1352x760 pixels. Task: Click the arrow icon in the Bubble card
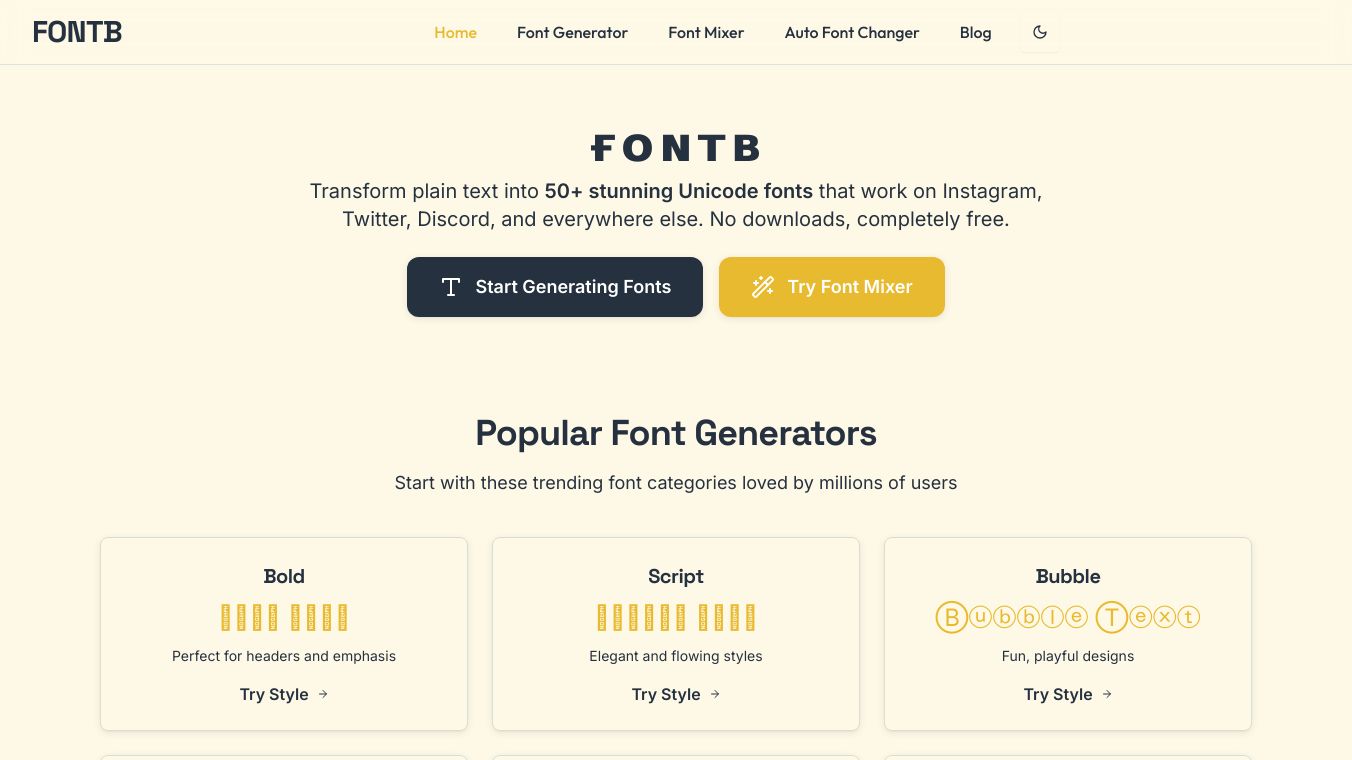tap(1107, 694)
